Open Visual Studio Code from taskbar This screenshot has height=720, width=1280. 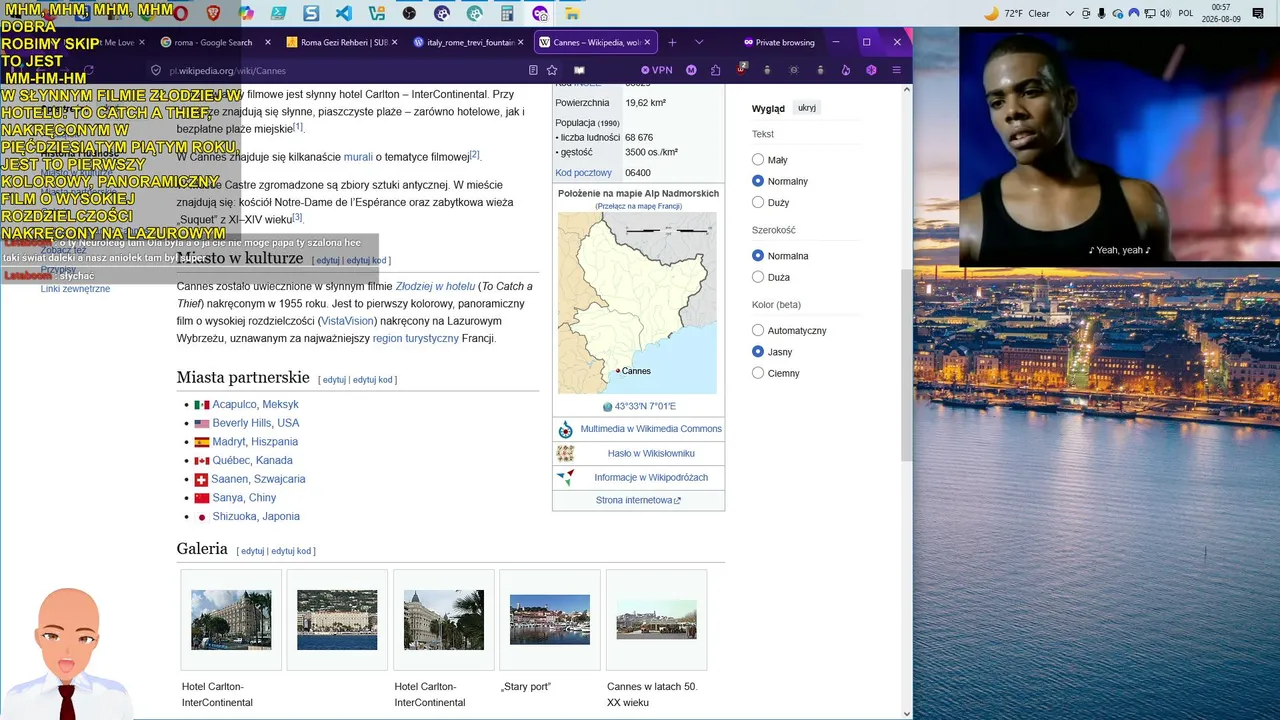tap(344, 13)
